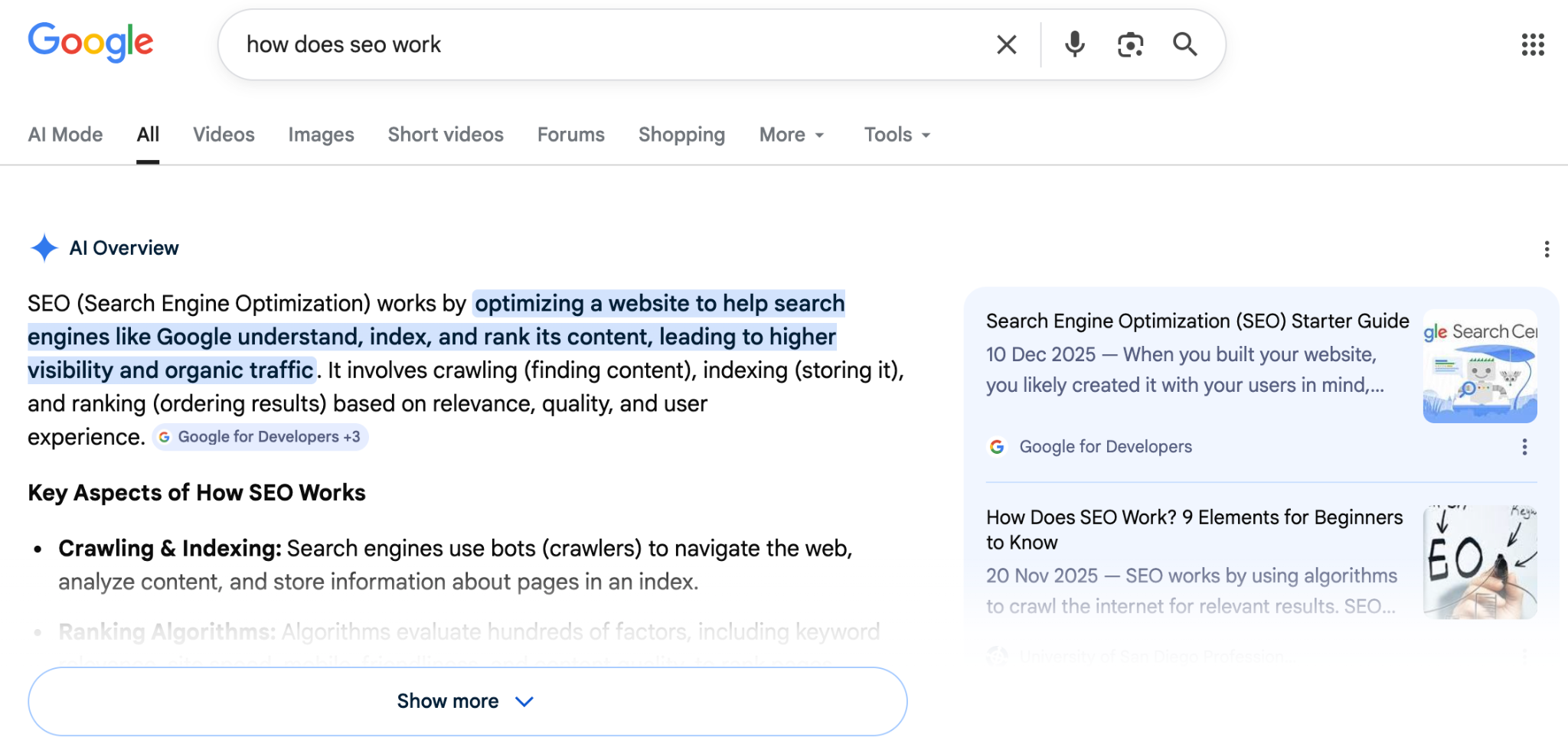Click the magnifying glass search button

click(x=1185, y=44)
